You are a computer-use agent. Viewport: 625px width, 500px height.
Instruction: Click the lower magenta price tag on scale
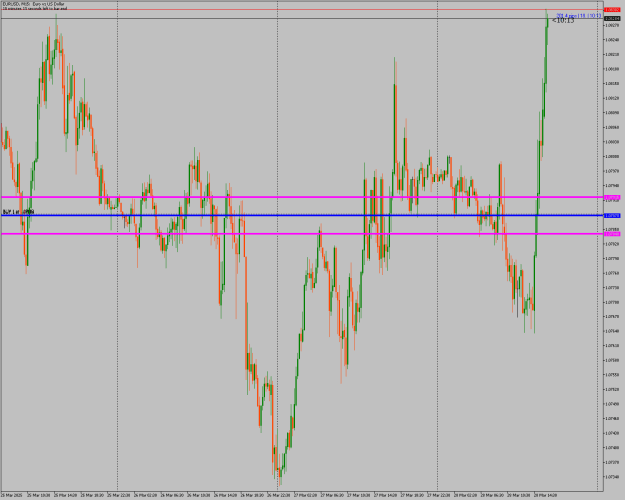point(612,234)
